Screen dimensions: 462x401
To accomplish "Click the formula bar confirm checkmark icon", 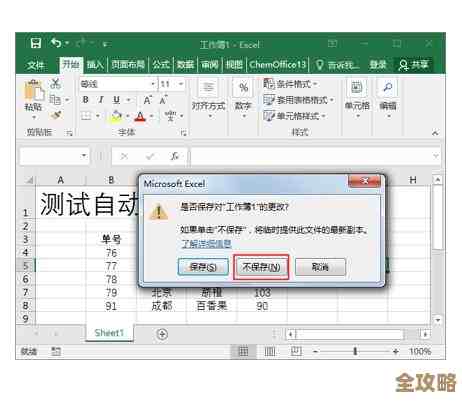I will tap(150, 156).
